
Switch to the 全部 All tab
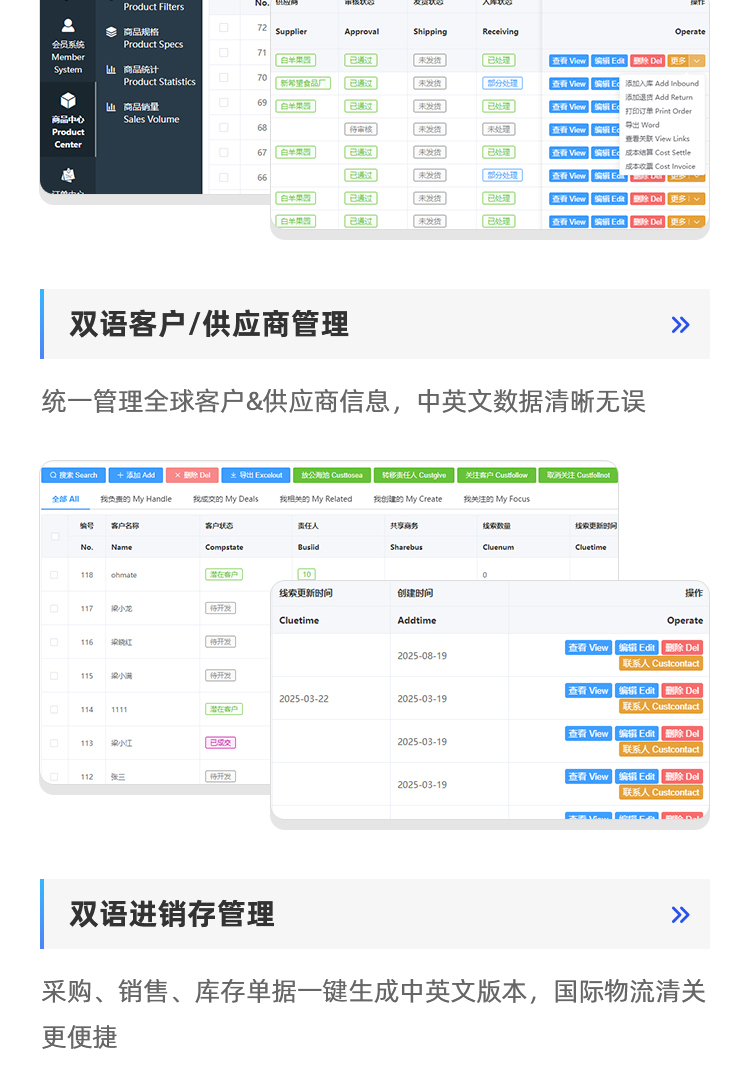tap(66, 499)
